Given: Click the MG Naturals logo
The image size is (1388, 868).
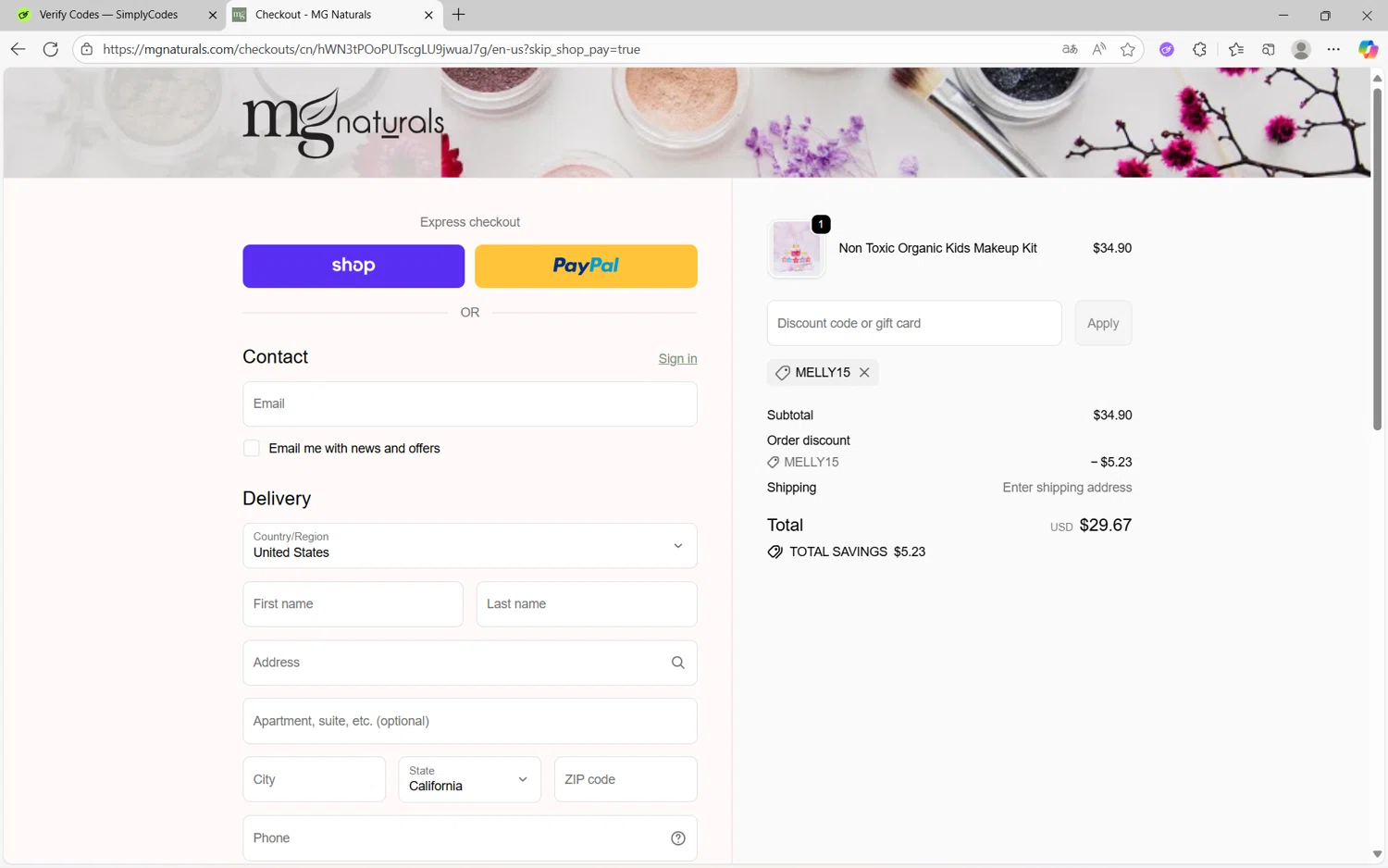Looking at the screenshot, I should (x=343, y=123).
